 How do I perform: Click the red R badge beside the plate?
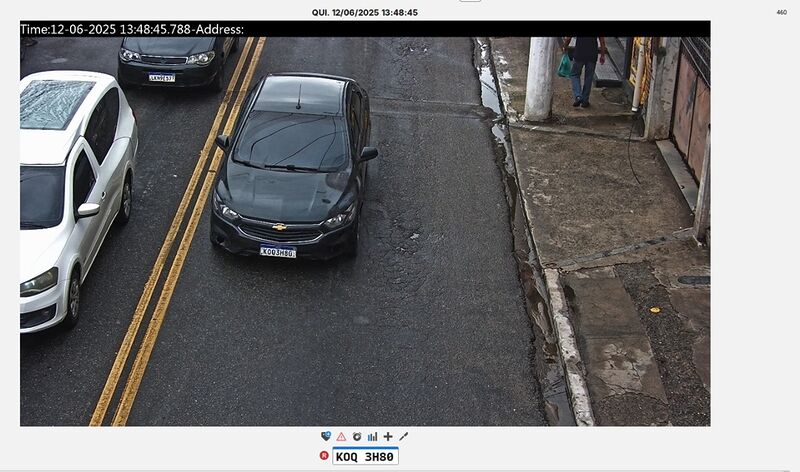click(324, 455)
